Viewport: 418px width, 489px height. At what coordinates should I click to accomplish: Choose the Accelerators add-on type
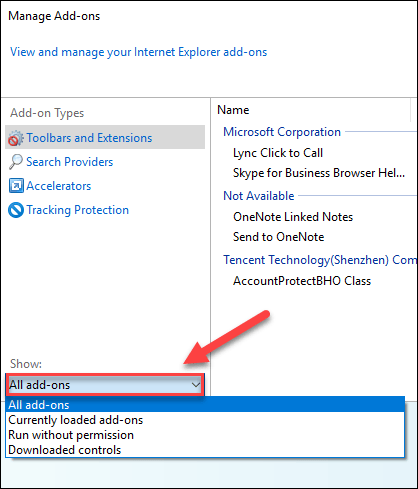click(59, 186)
